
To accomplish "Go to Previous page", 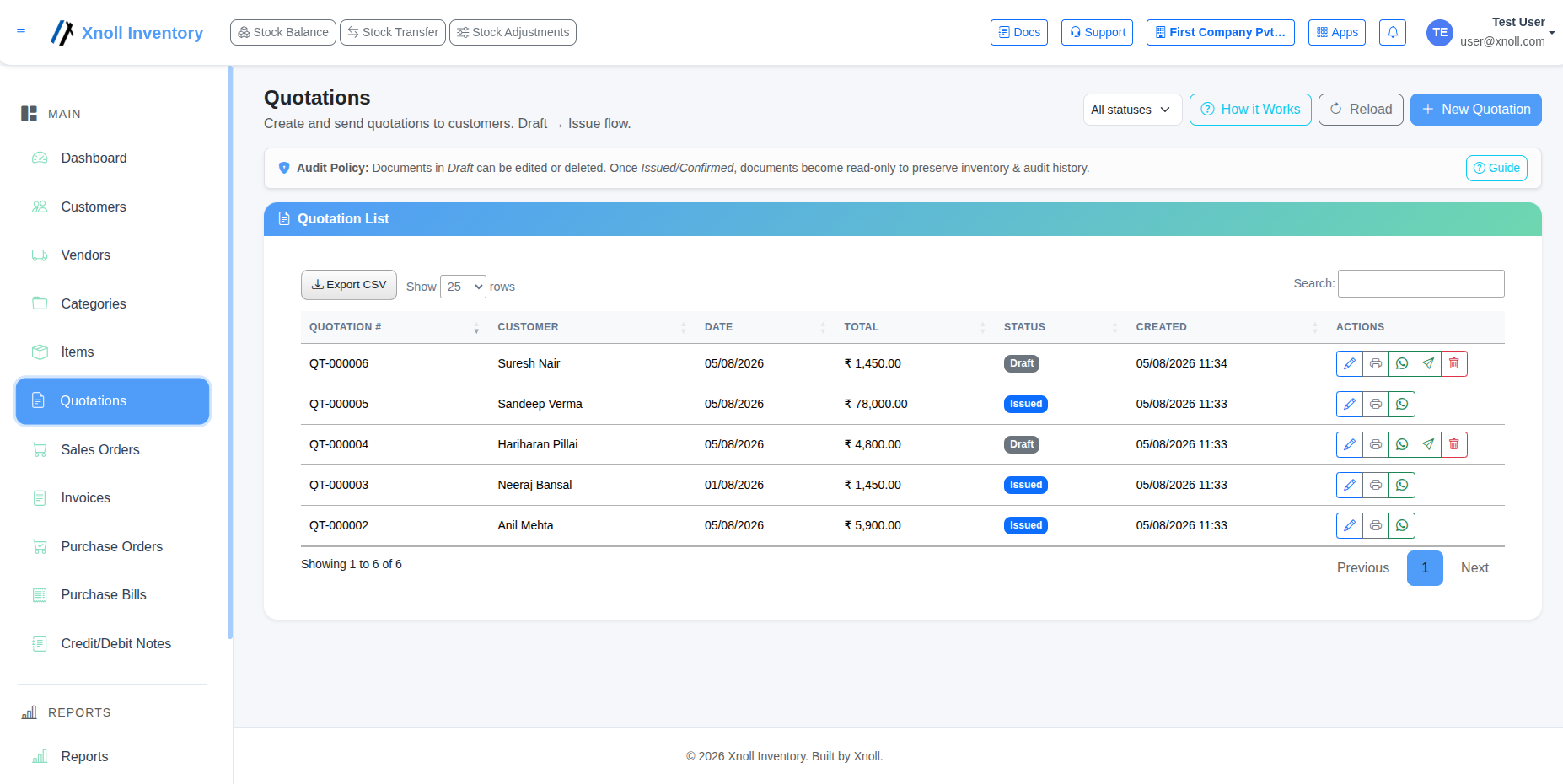I will [x=1363, y=568].
